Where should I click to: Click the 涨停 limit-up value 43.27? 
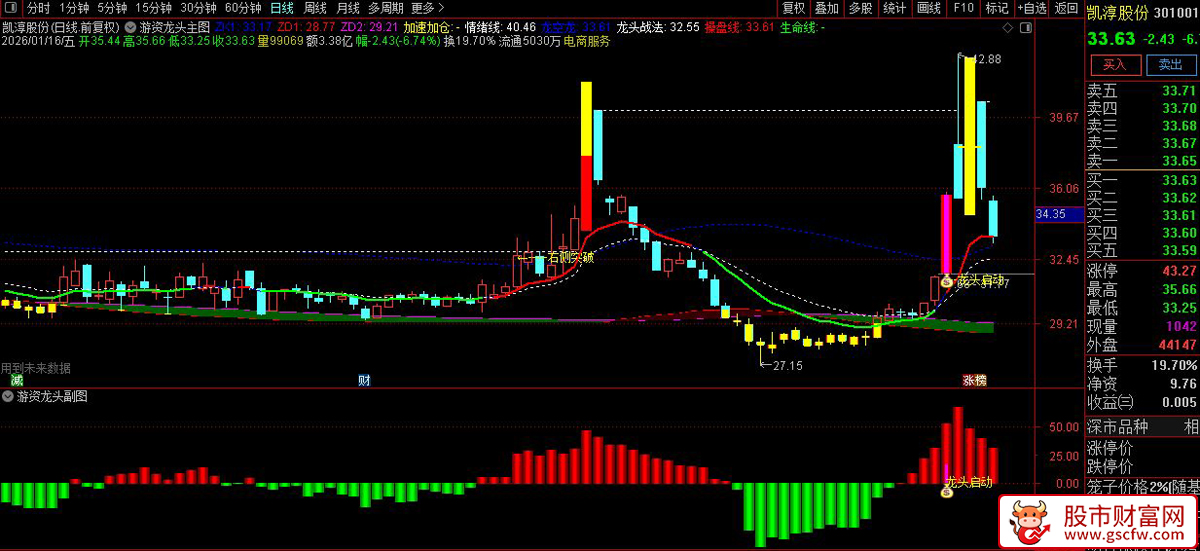point(1179,271)
